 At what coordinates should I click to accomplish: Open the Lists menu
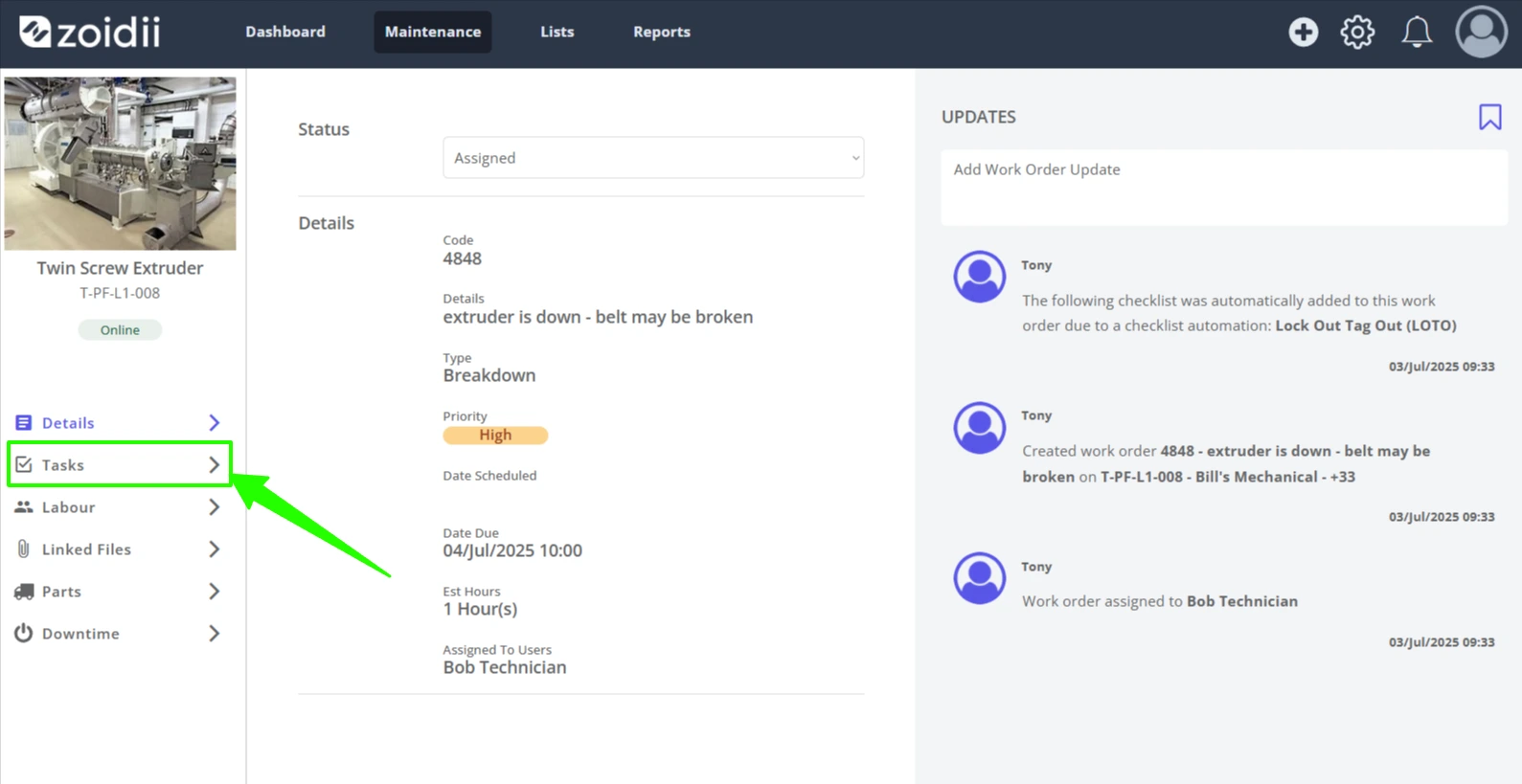pos(557,32)
